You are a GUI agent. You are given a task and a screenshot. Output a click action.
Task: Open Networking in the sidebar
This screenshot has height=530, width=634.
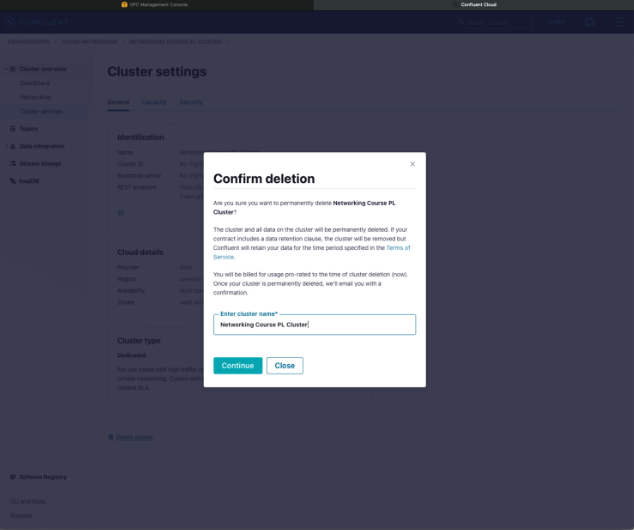36,97
